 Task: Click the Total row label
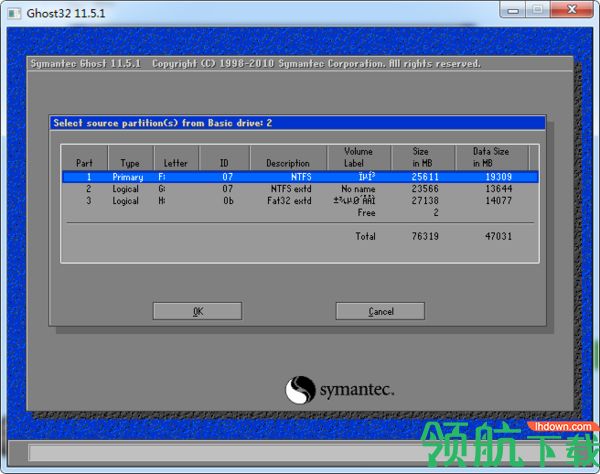[365, 236]
